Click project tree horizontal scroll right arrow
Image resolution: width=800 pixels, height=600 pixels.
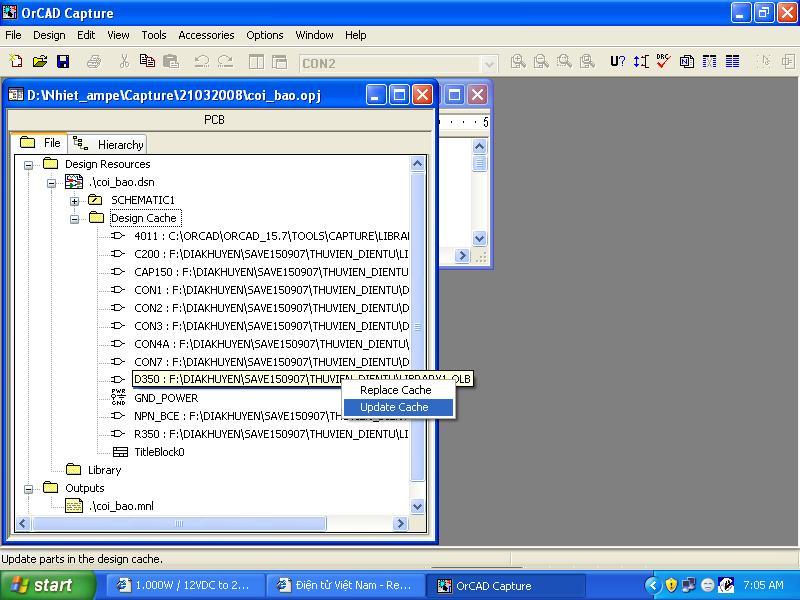point(401,523)
